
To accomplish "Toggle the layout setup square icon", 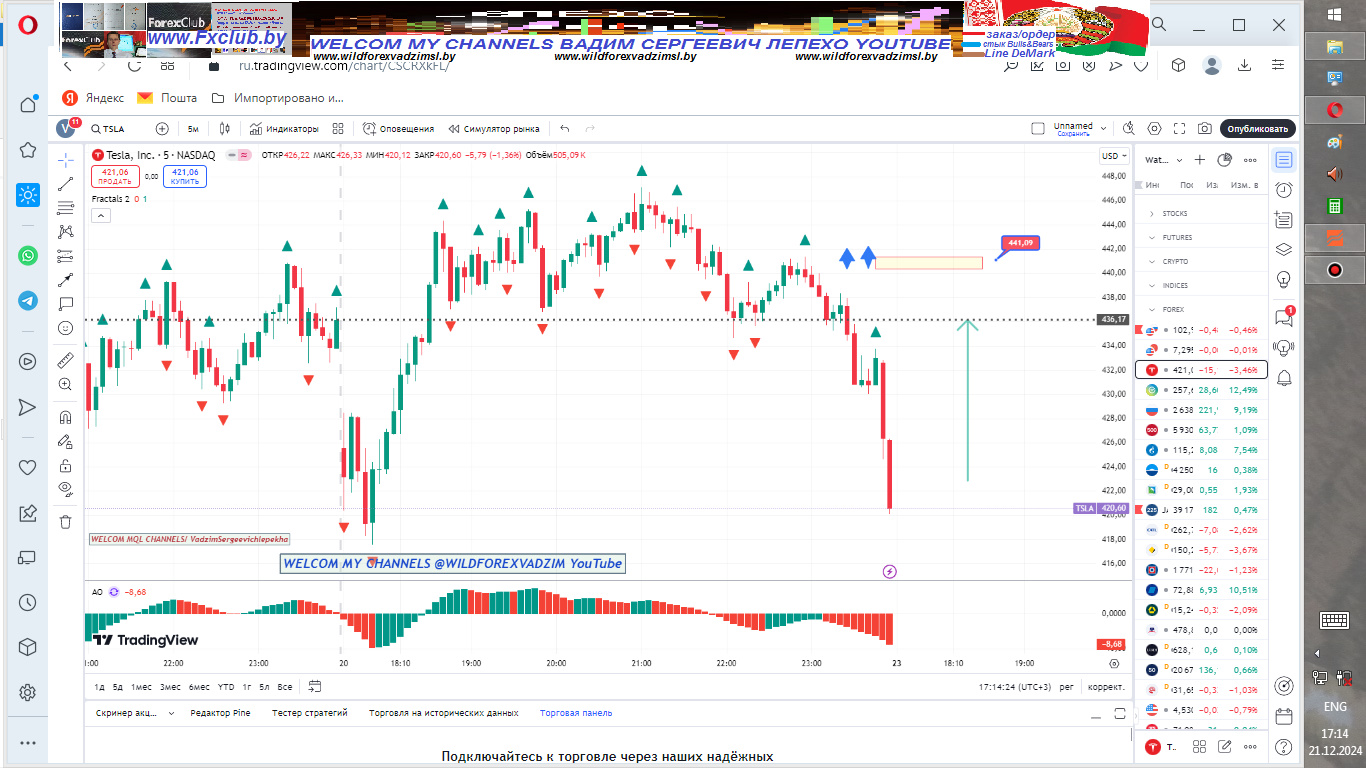I will 1038,129.
